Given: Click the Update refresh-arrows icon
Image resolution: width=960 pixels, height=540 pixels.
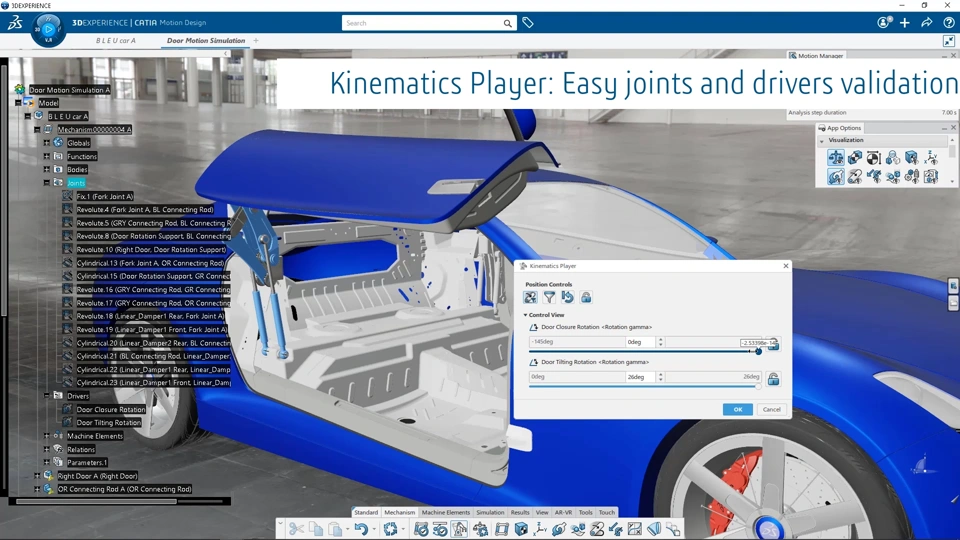Looking at the screenshot, I should tap(390, 529).
